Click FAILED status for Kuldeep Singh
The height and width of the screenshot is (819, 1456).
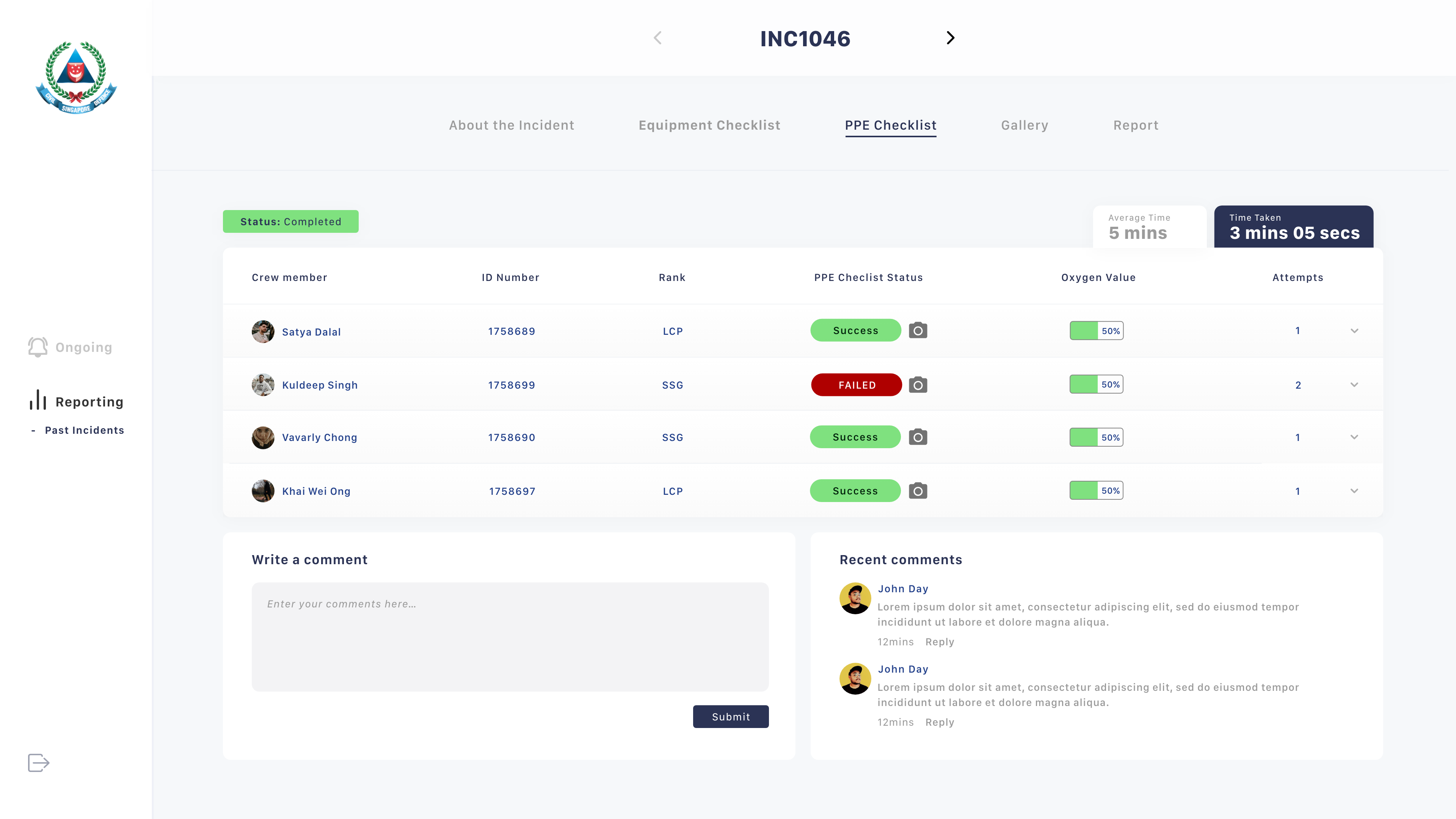856,385
